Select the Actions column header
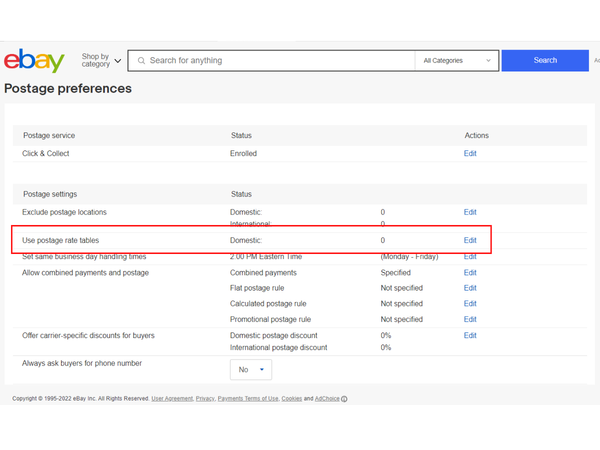This screenshot has height=450, width=600. (x=476, y=135)
